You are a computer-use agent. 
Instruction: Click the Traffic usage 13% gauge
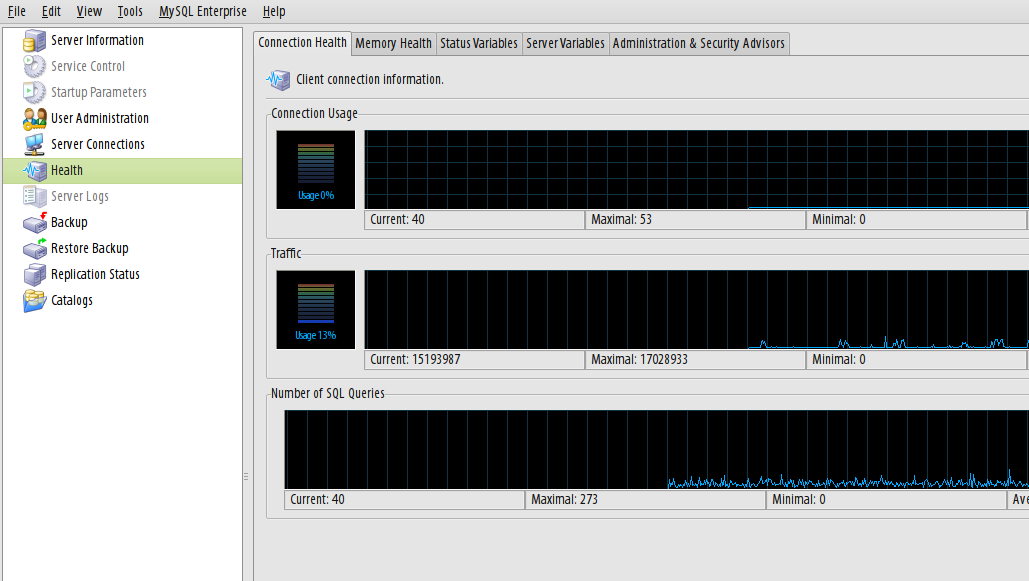[316, 310]
